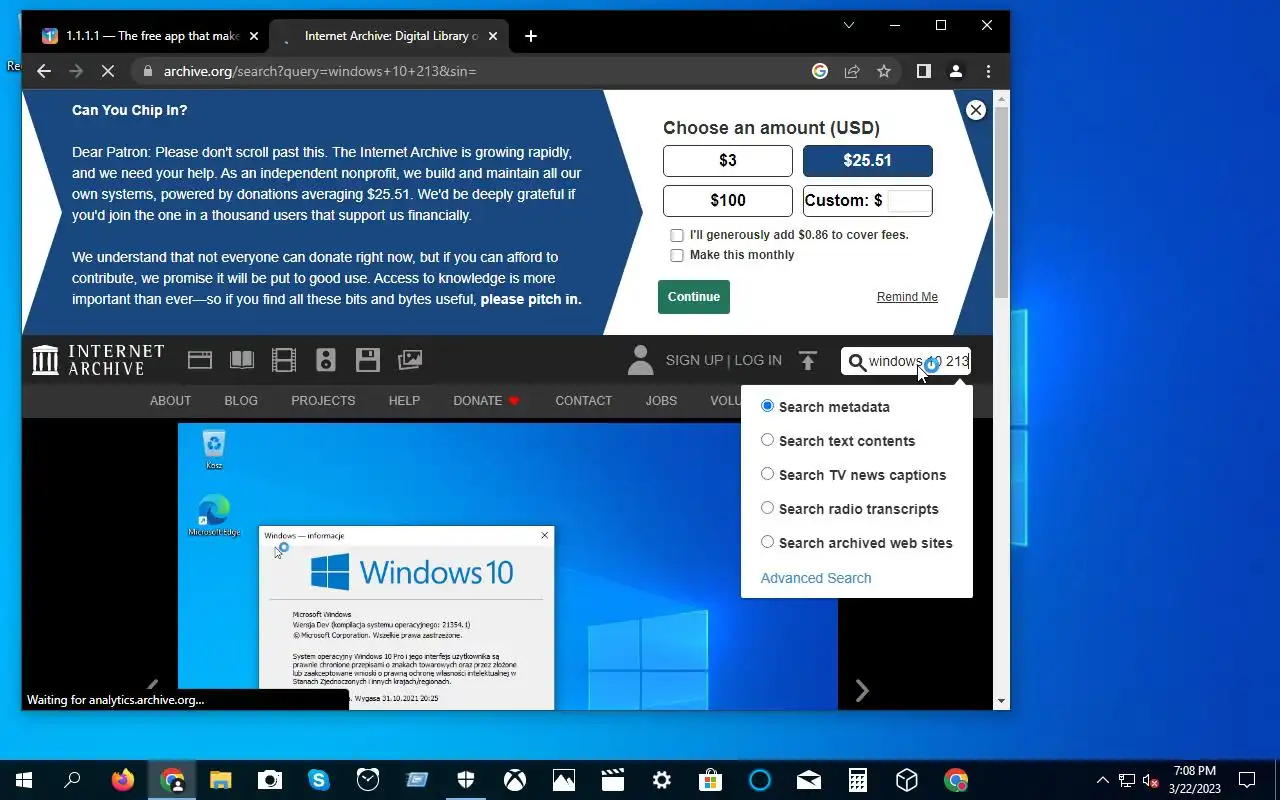Open the Video film-strip icon
This screenshot has width=1280, height=800.
(284, 360)
